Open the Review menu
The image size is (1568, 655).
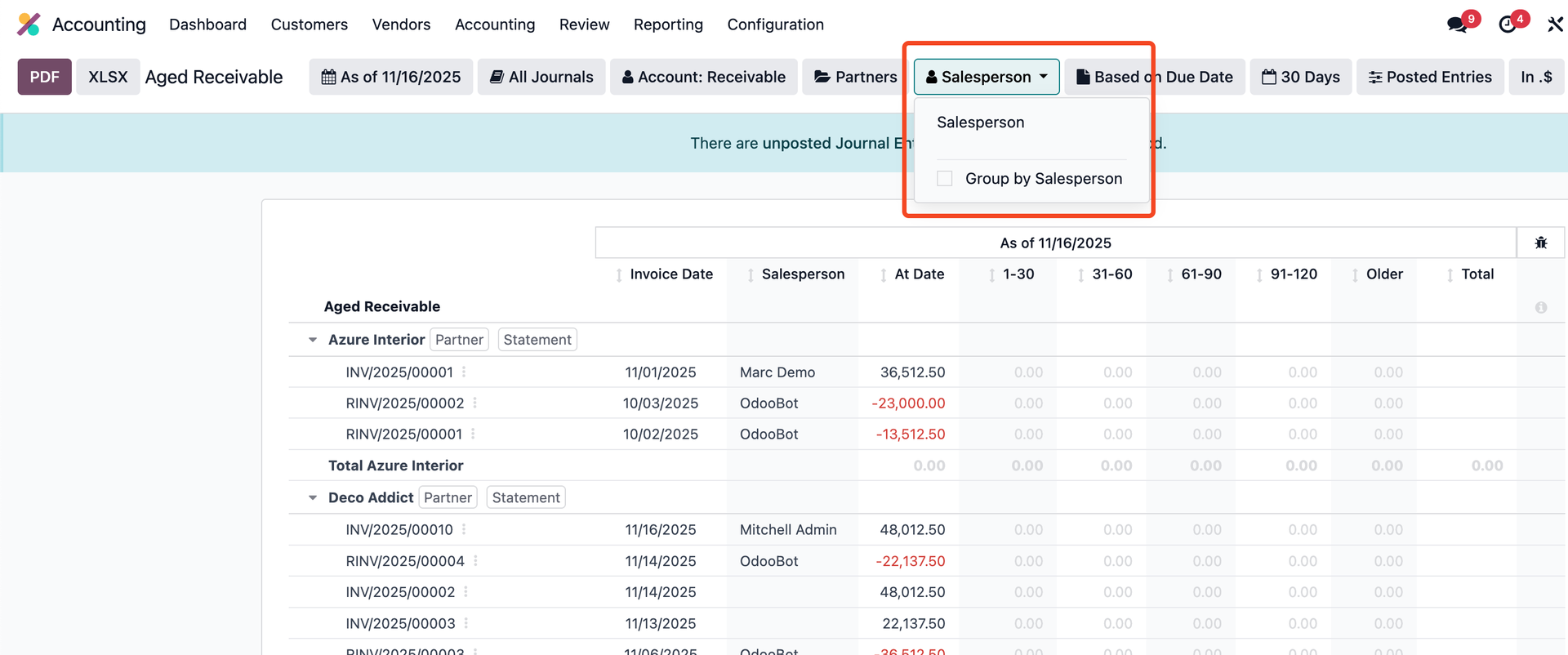coord(584,25)
